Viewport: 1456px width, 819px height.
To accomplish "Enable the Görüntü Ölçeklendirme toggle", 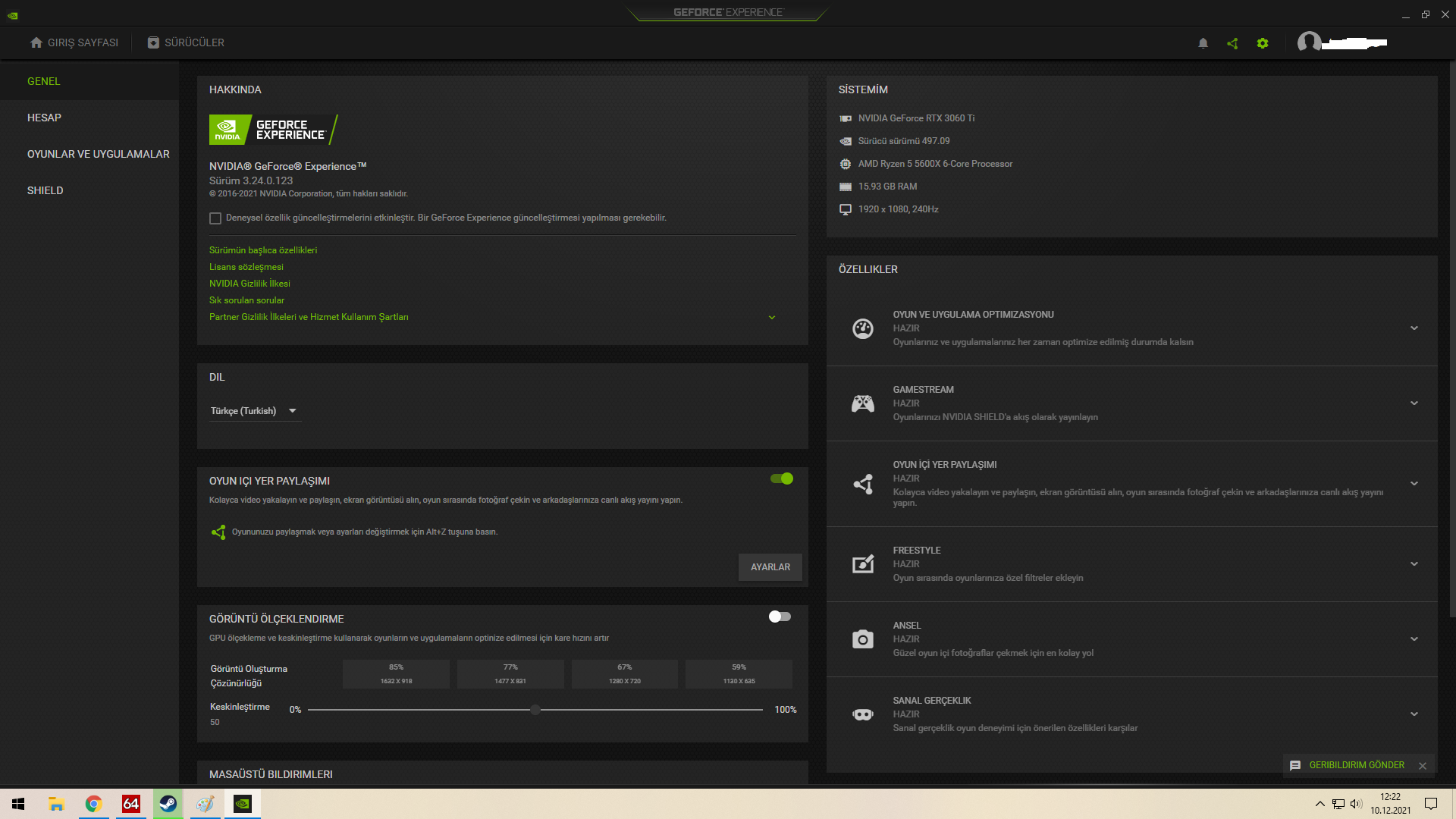I will click(780, 617).
